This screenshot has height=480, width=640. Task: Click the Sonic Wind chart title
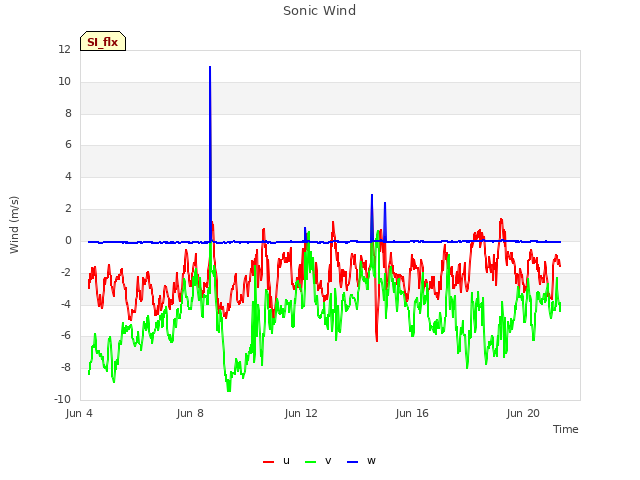(x=320, y=11)
